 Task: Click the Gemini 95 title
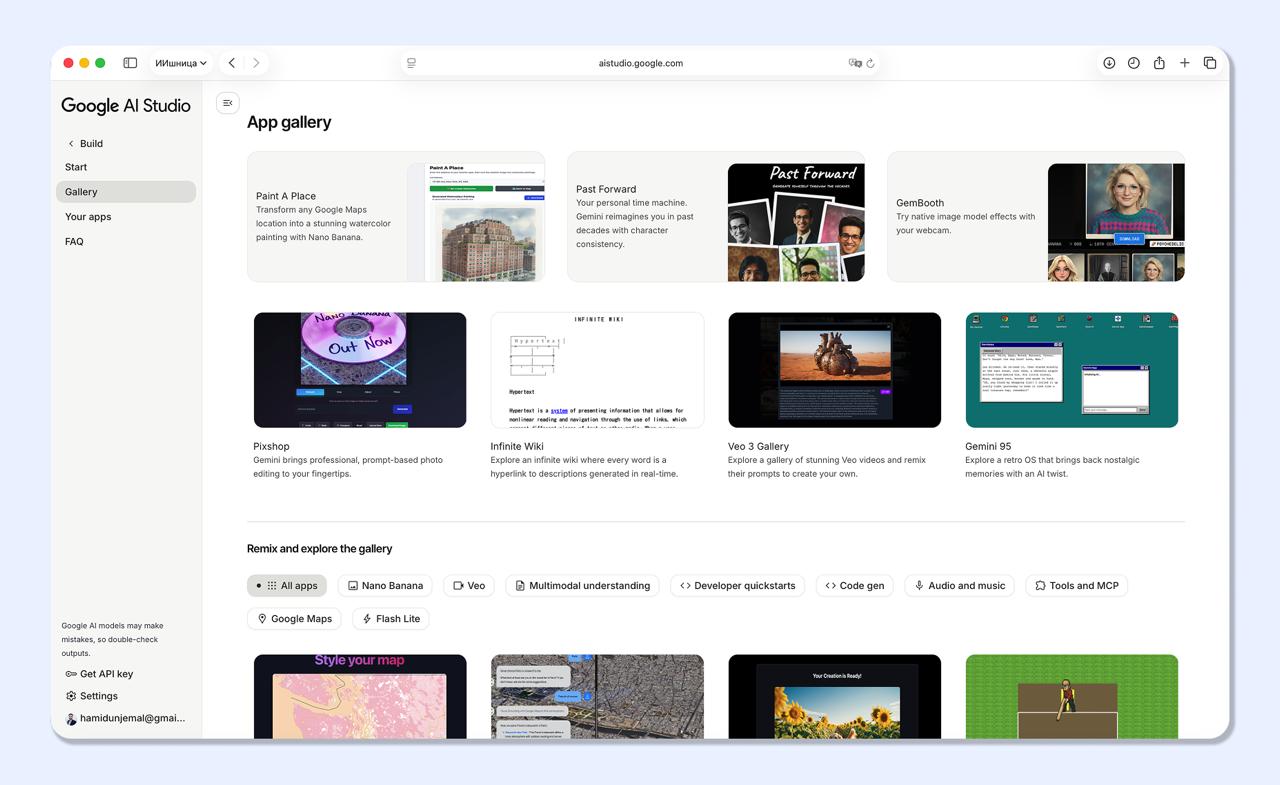click(x=988, y=447)
